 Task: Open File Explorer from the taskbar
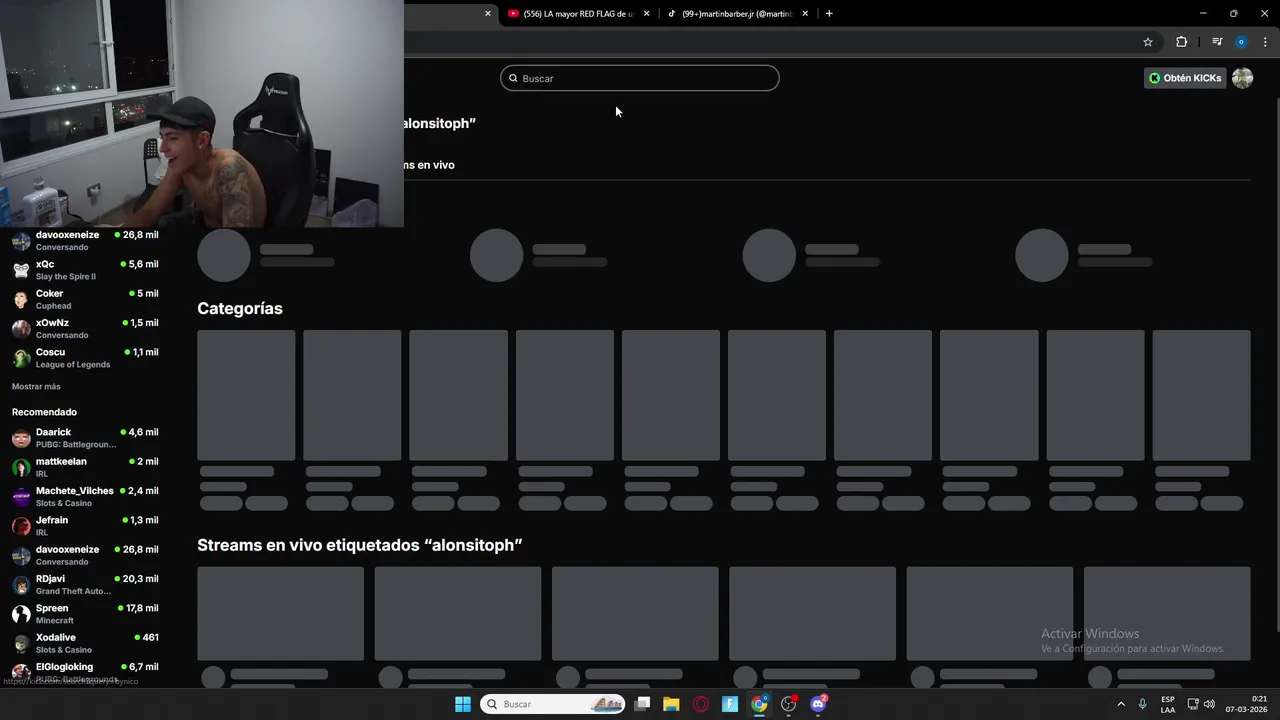pyautogui.click(x=671, y=704)
